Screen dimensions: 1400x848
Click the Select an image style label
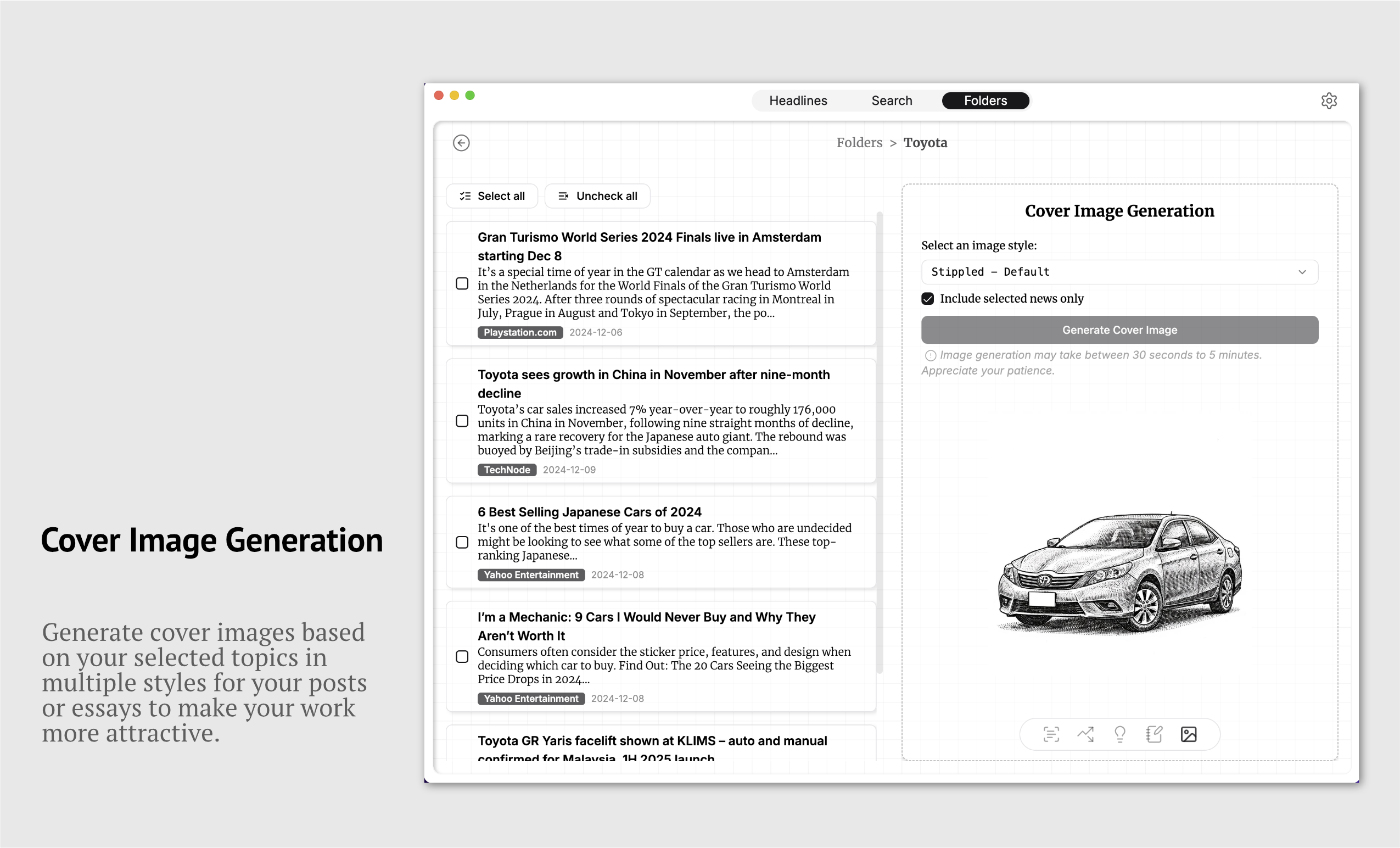coord(978,246)
